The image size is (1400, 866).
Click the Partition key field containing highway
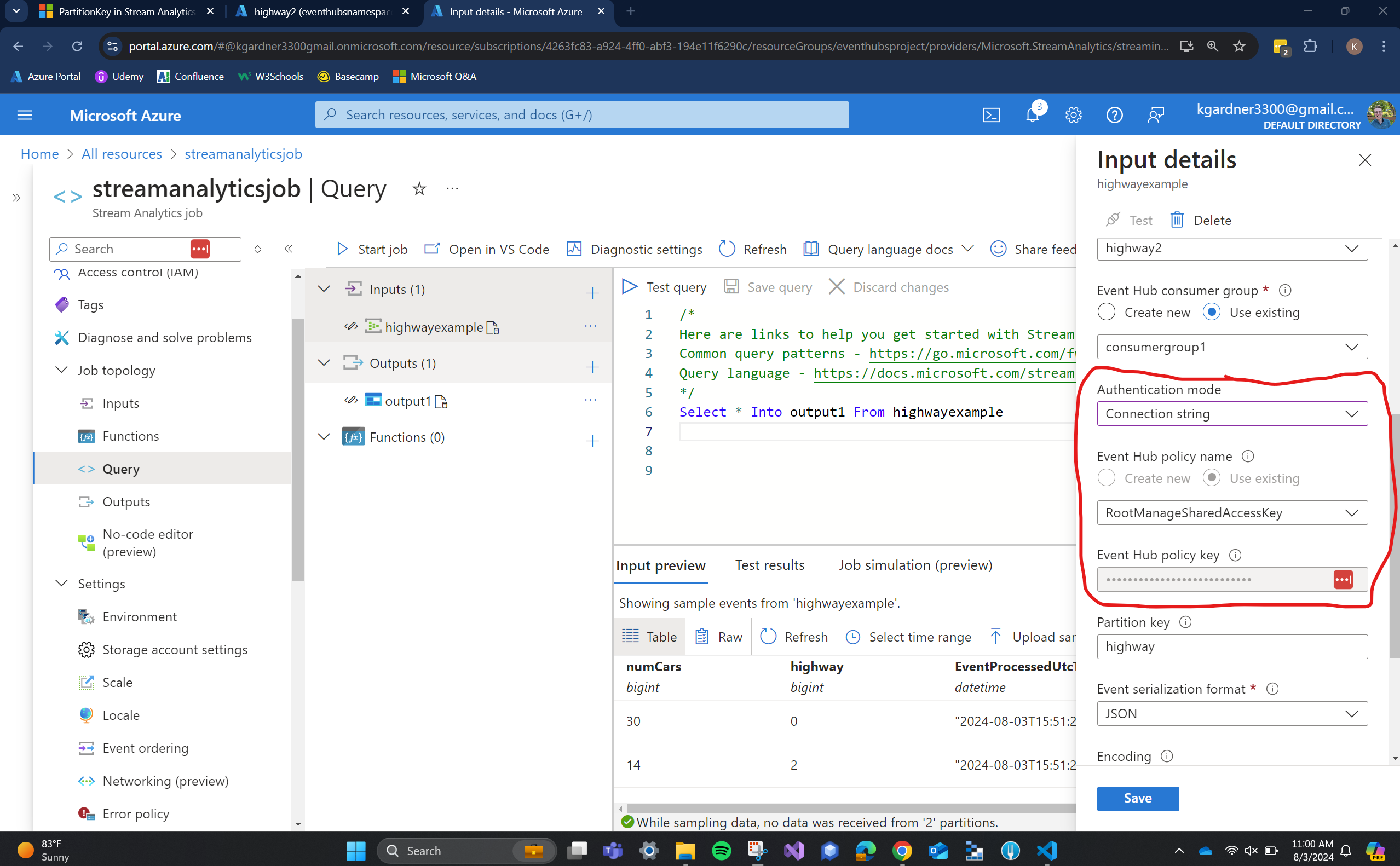click(1232, 646)
